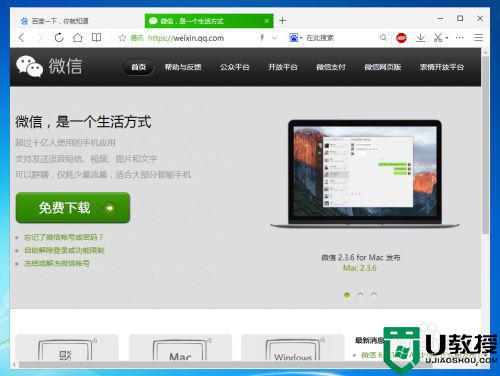Open a new tab with plus button
Image resolution: width=500 pixels, height=376 pixels.
point(283,21)
